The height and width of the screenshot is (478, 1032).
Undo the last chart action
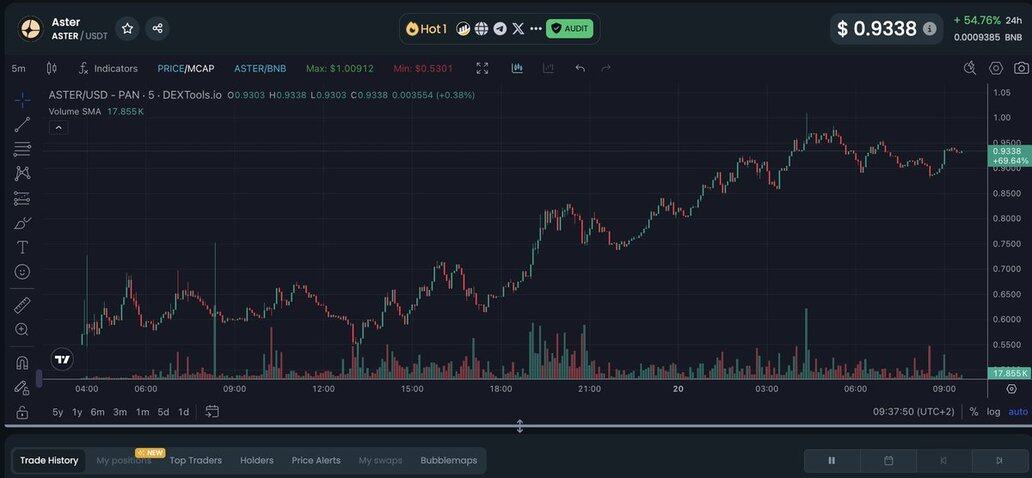(580, 68)
